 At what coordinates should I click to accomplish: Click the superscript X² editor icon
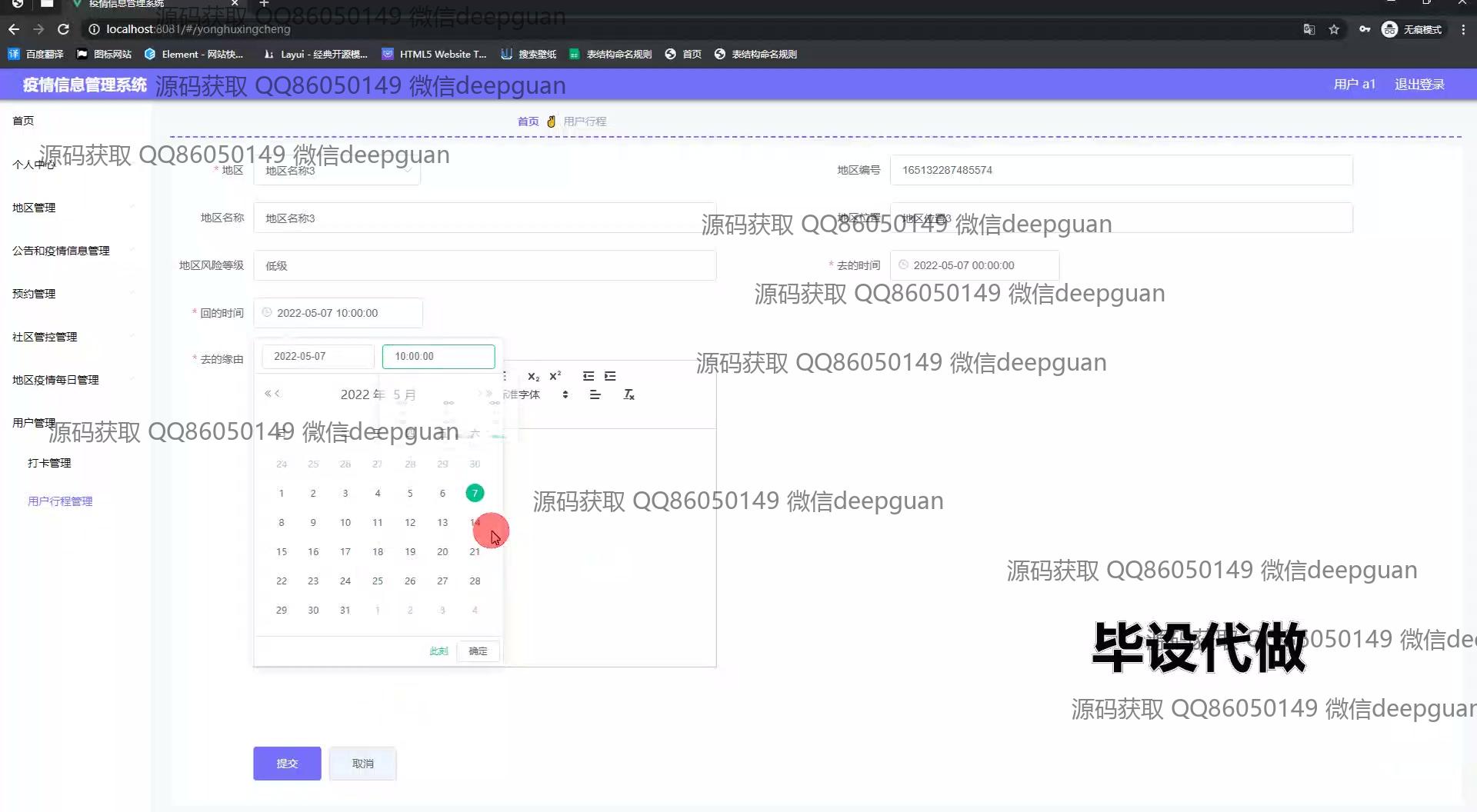coord(555,376)
